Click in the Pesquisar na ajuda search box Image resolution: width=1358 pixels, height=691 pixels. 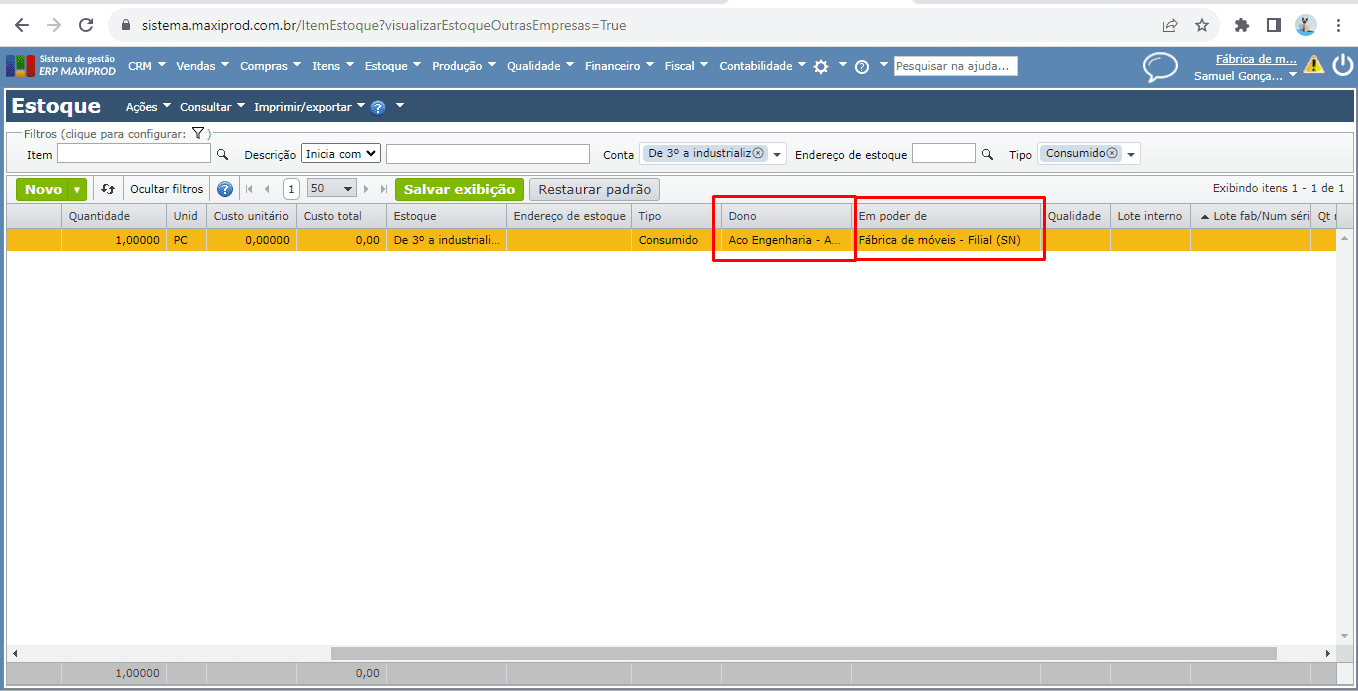click(956, 66)
